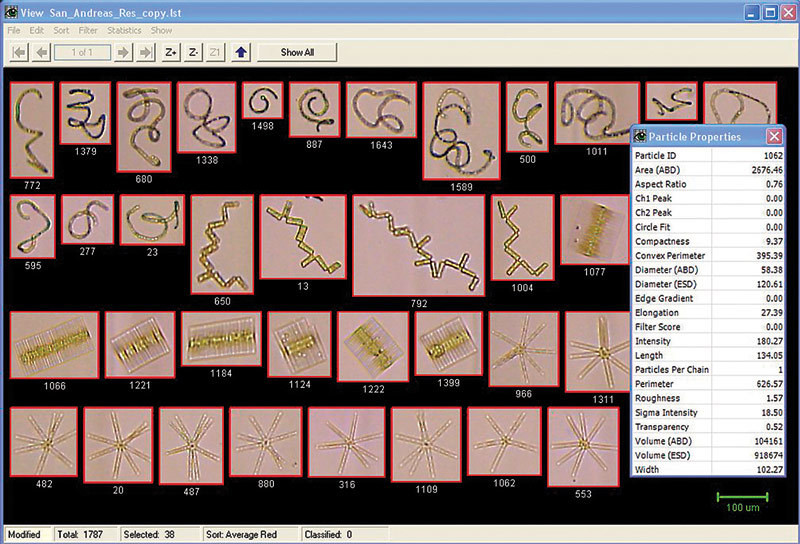Viewport: 800px width, 544px height.
Task: Click the Z+ zoom in button
Action: tap(171, 52)
